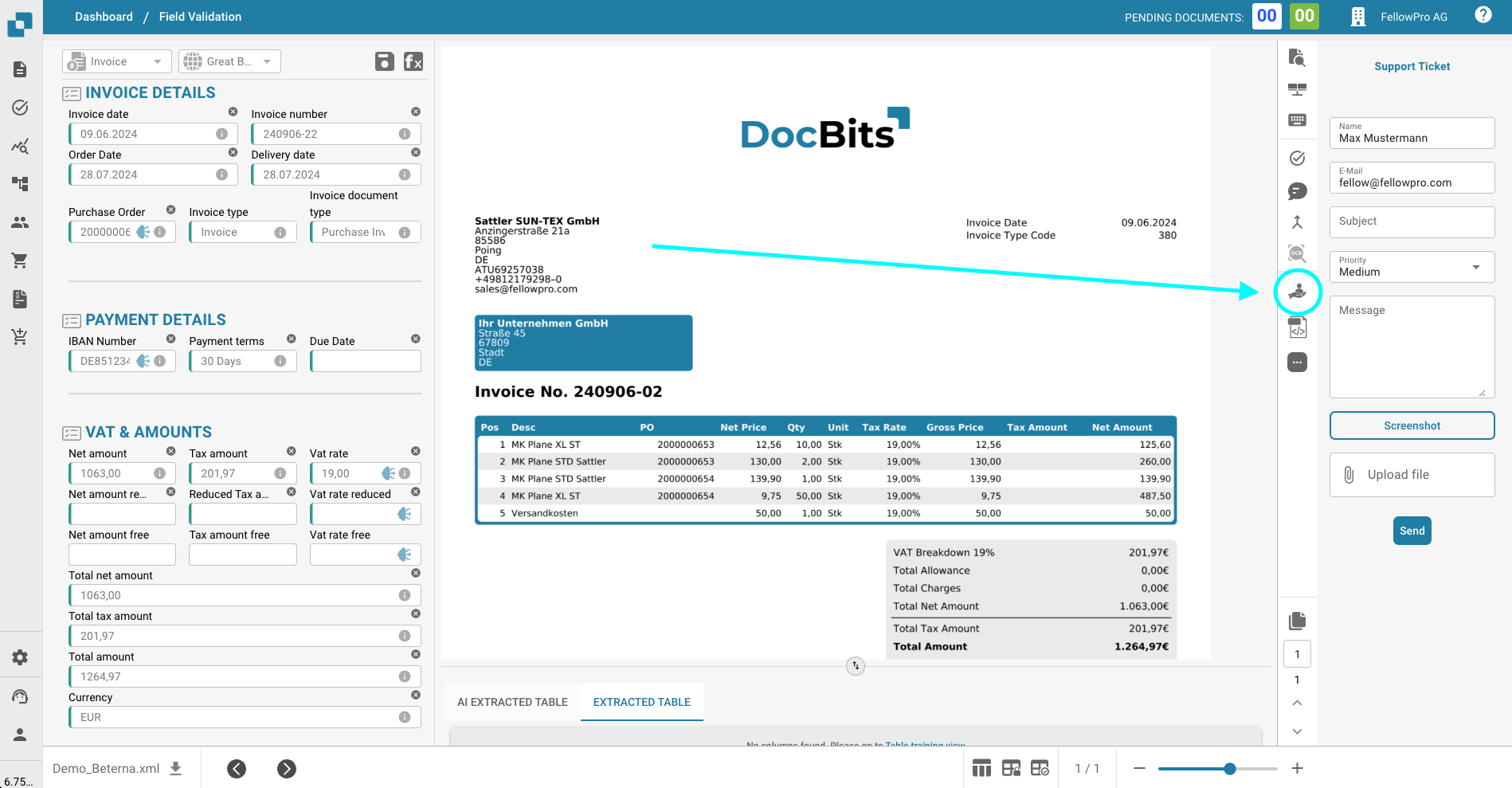Adjust the zoom slider handle

(1229, 769)
